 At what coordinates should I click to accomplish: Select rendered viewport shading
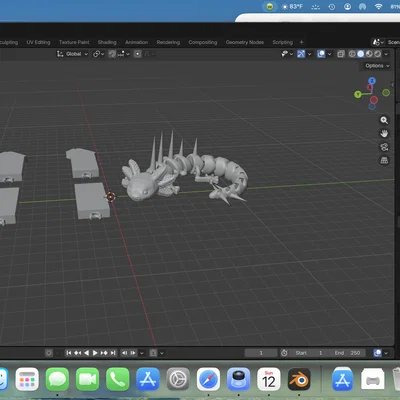click(x=377, y=54)
